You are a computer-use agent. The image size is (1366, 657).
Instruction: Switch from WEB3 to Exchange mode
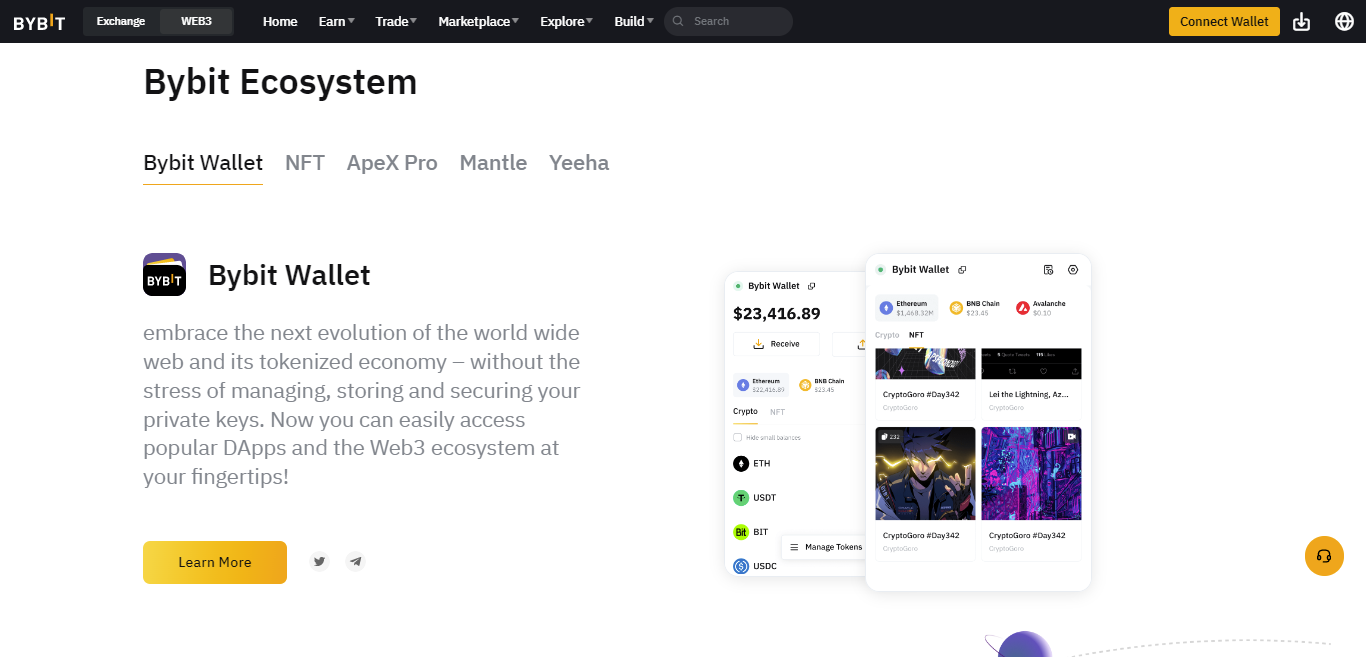click(120, 20)
